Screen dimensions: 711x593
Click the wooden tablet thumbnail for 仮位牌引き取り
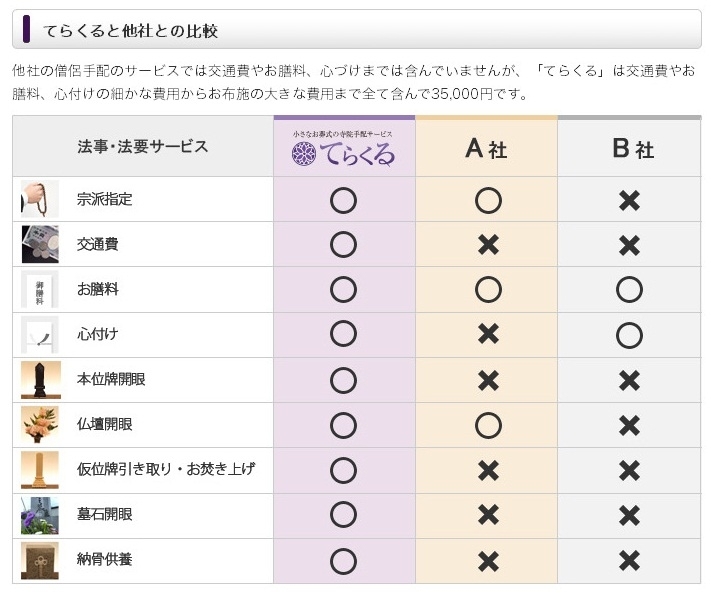click(40, 470)
